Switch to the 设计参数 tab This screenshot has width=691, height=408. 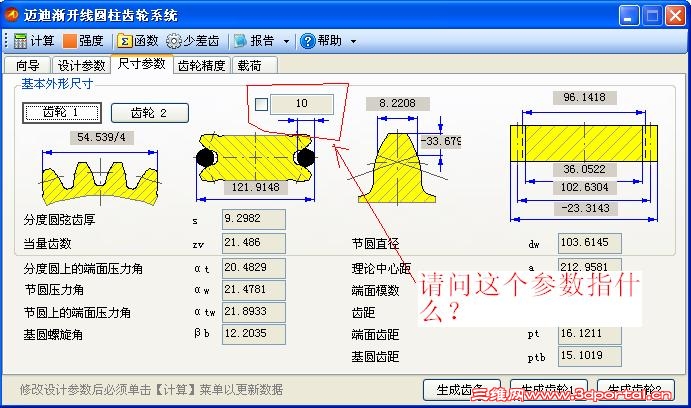(82, 65)
